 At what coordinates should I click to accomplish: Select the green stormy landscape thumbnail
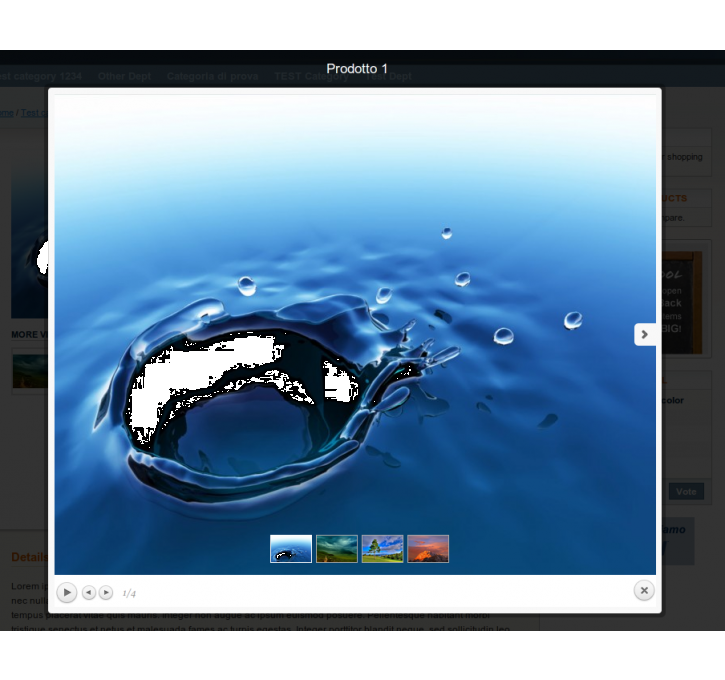coord(337,549)
